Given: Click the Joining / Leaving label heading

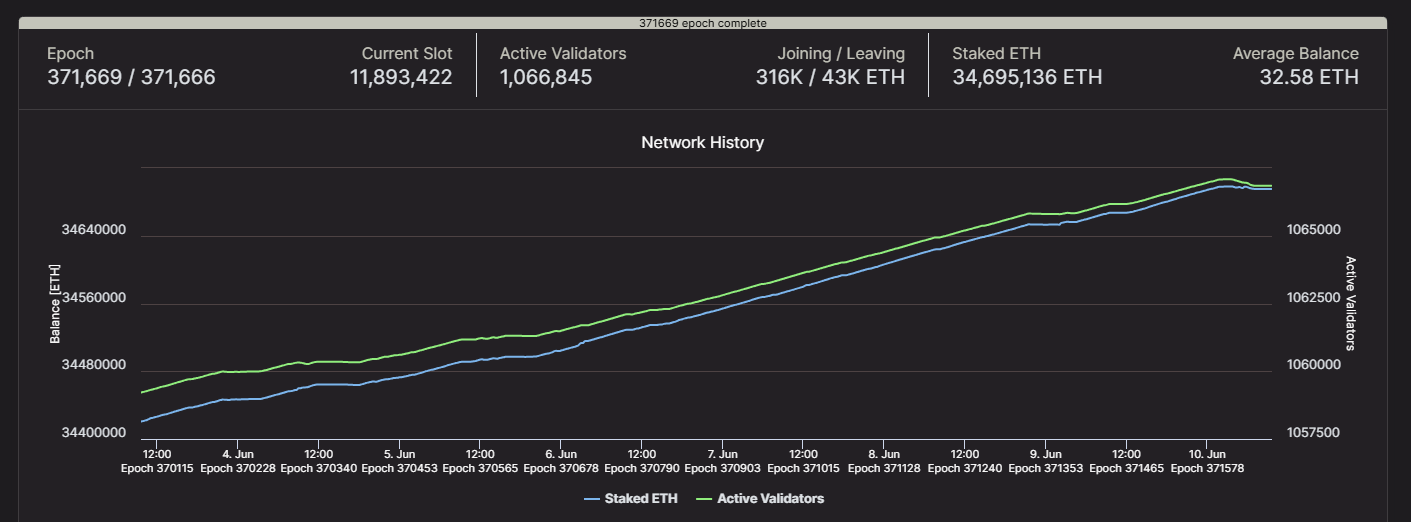Looking at the screenshot, I should click(x=841, y=54).
